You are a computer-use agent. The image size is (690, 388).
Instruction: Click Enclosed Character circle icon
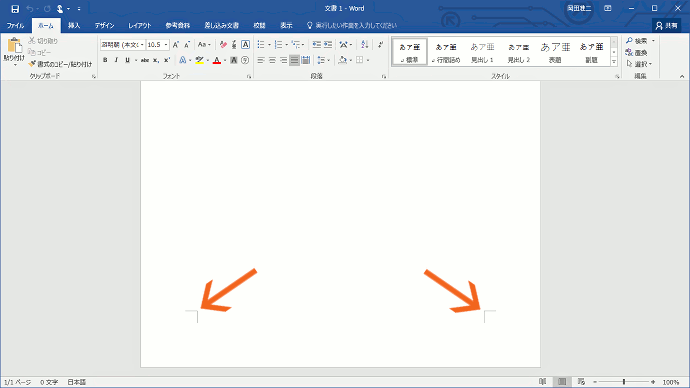tap(245, 60)
